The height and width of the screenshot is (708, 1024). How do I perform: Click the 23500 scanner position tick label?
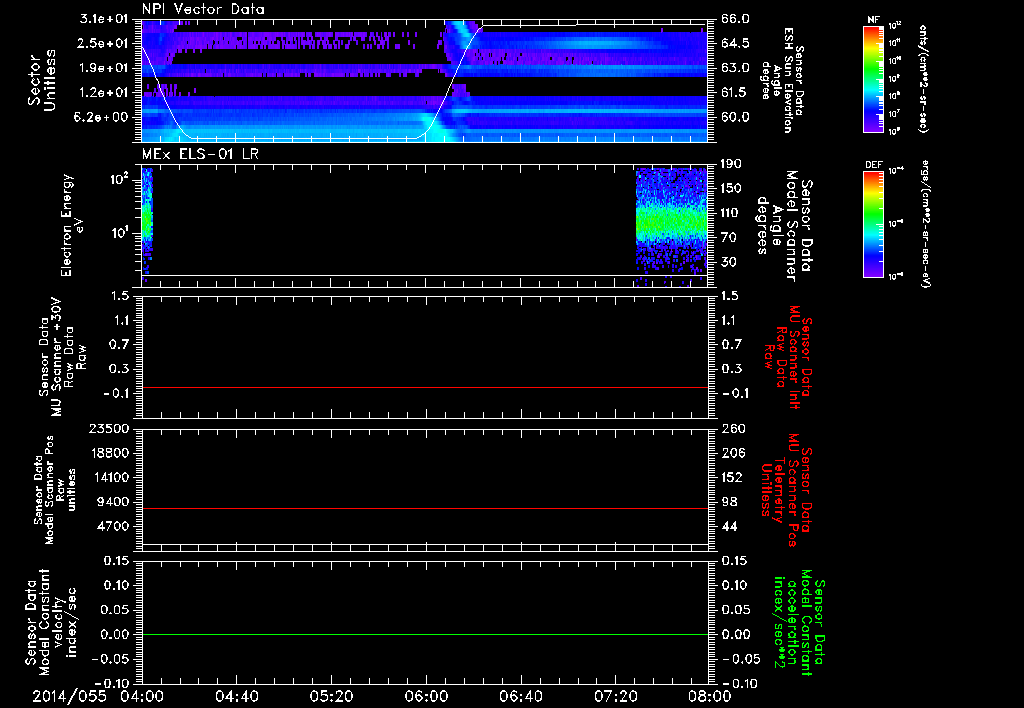coord(109,429)
